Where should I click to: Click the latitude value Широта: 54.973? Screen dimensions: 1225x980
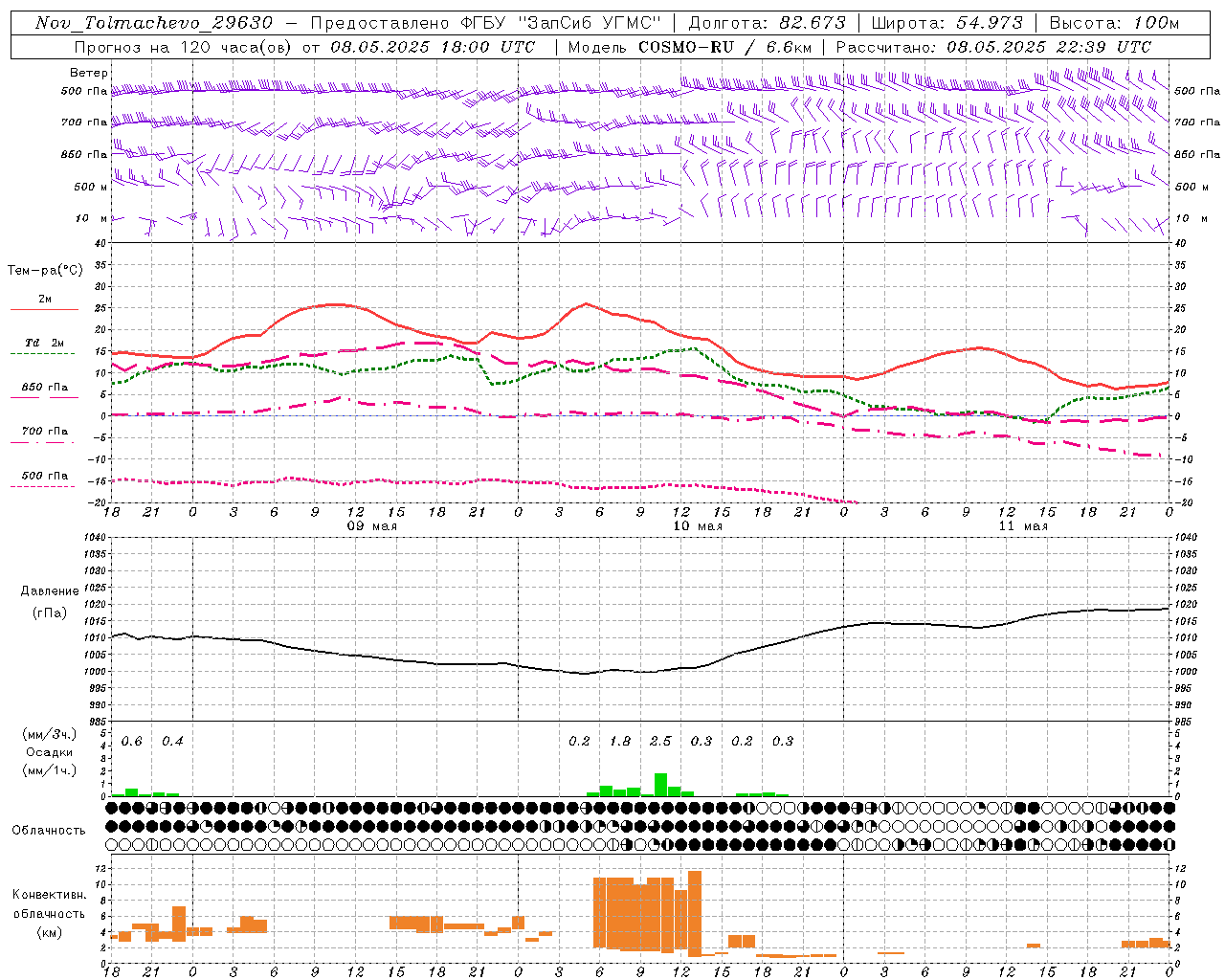point(947,23)
